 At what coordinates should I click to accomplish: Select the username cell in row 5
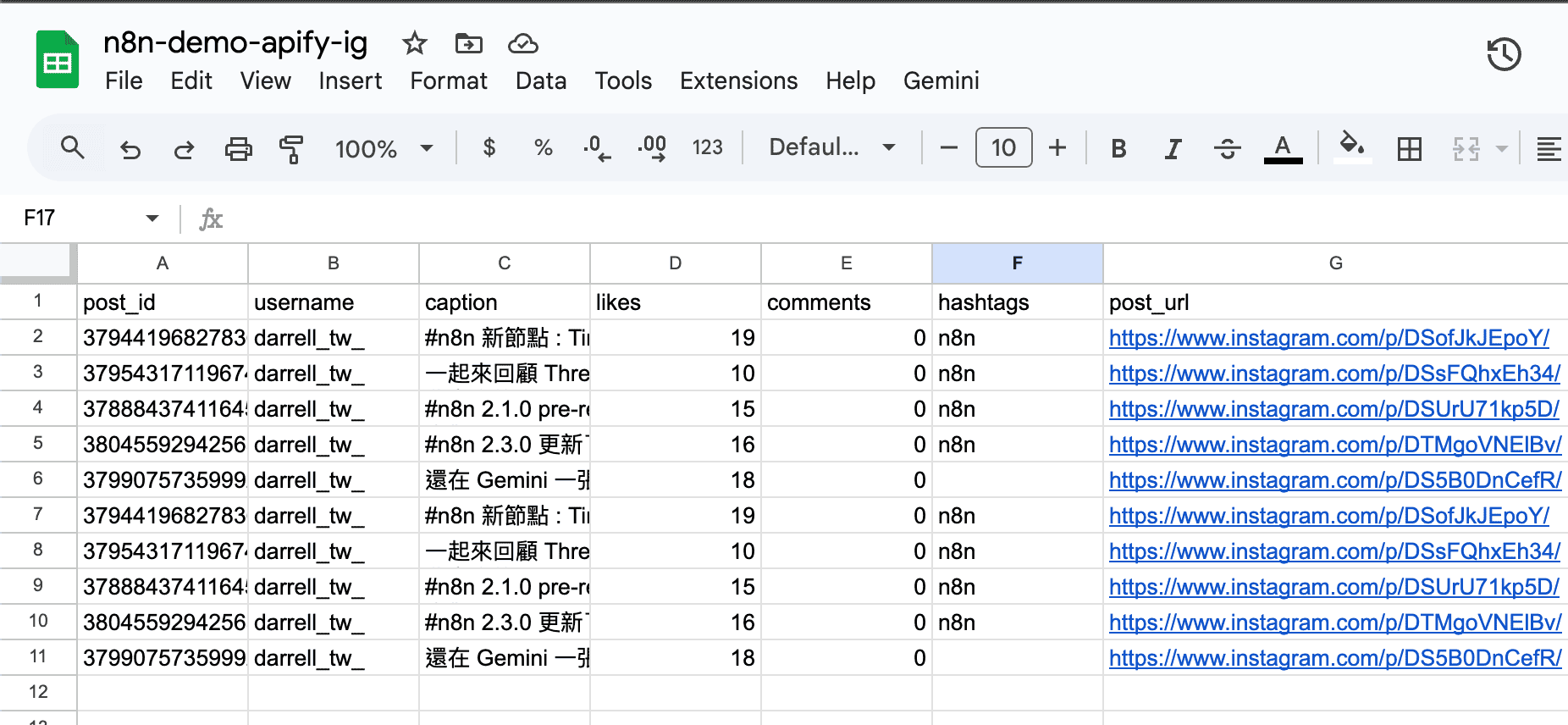334,445
